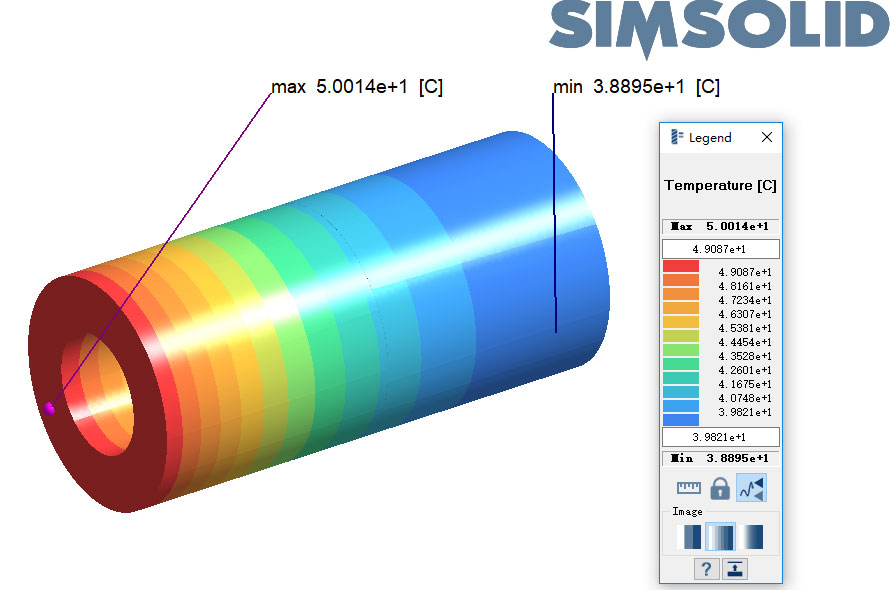Image resolution: width=893 pixels, height=590 pixels.
Task: Toggle the padlock icon to lock legend range
Action: tap(719, 488)
